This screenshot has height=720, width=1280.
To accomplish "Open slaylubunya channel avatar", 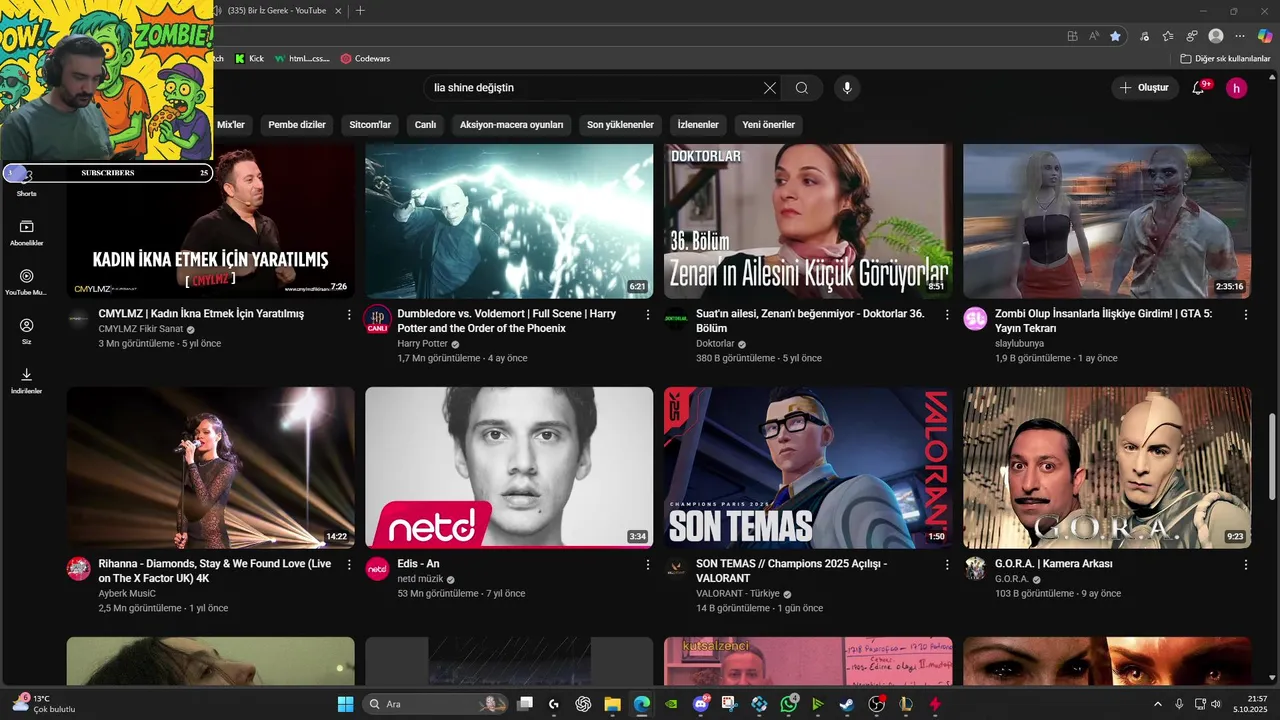I will pyautogui.click(x=975, y=318).
